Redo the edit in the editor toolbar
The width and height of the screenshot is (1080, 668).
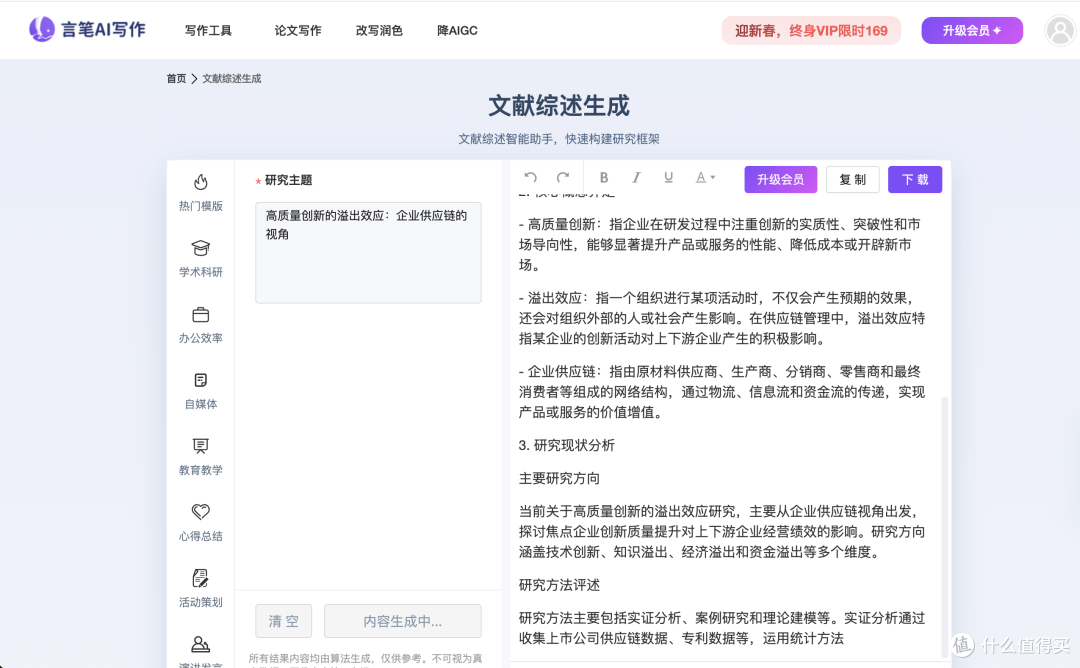563,178
